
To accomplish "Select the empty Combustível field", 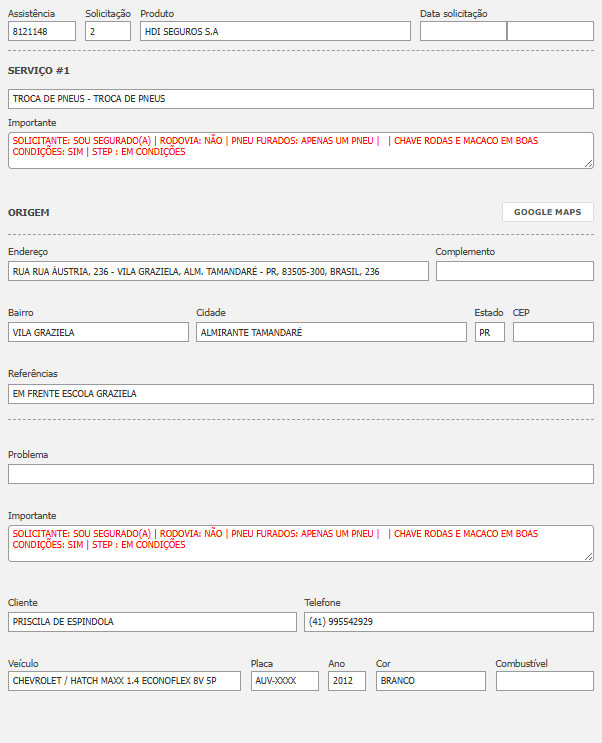I will [544, 681].
